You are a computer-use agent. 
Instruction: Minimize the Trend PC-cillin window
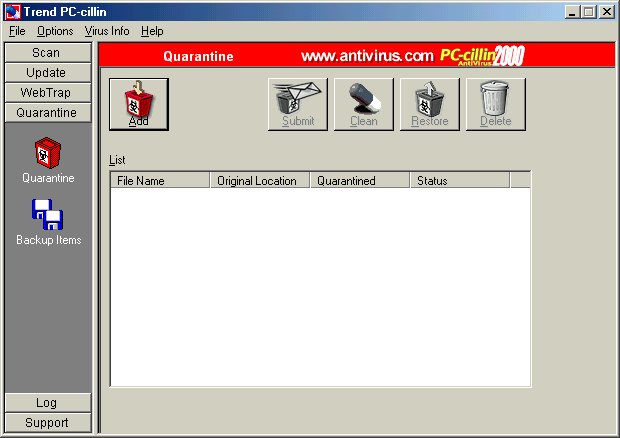pos(571,12)
